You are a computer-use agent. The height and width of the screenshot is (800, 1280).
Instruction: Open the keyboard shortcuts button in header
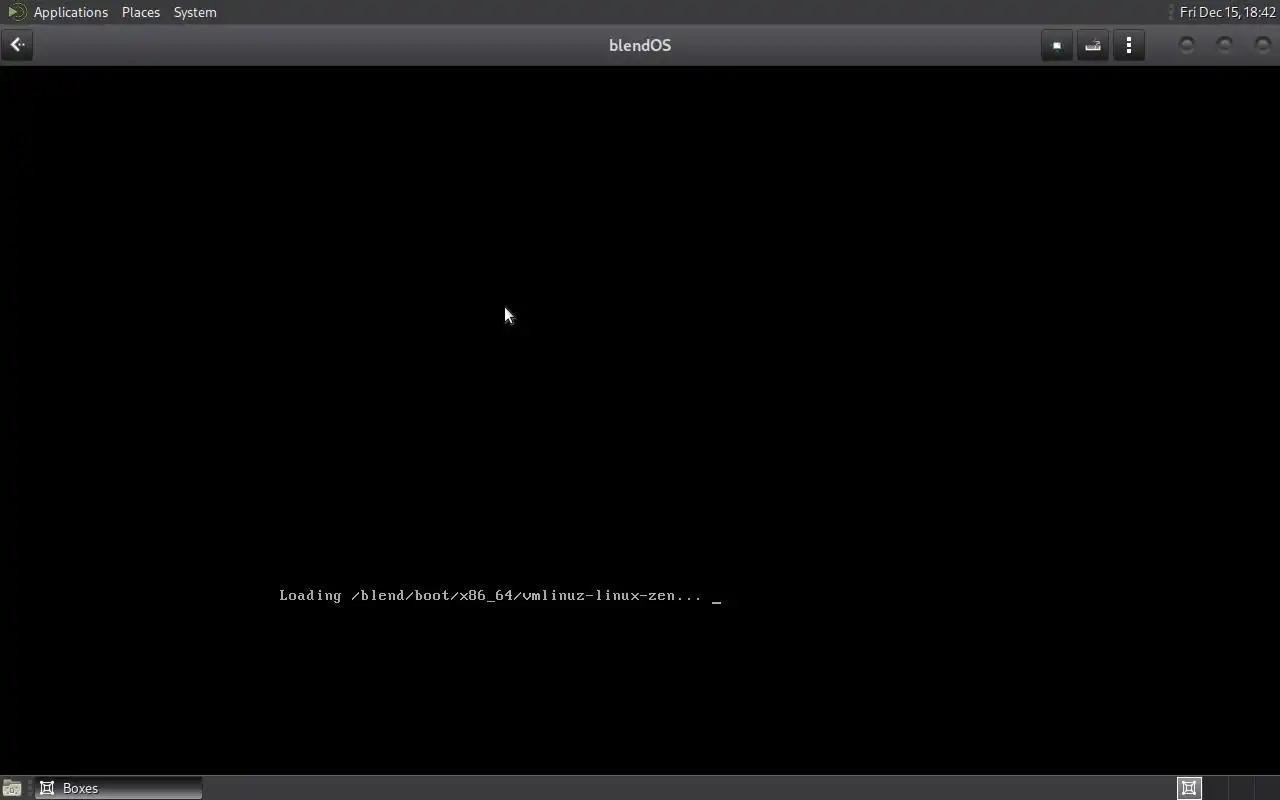click(x=1093, y=45)
